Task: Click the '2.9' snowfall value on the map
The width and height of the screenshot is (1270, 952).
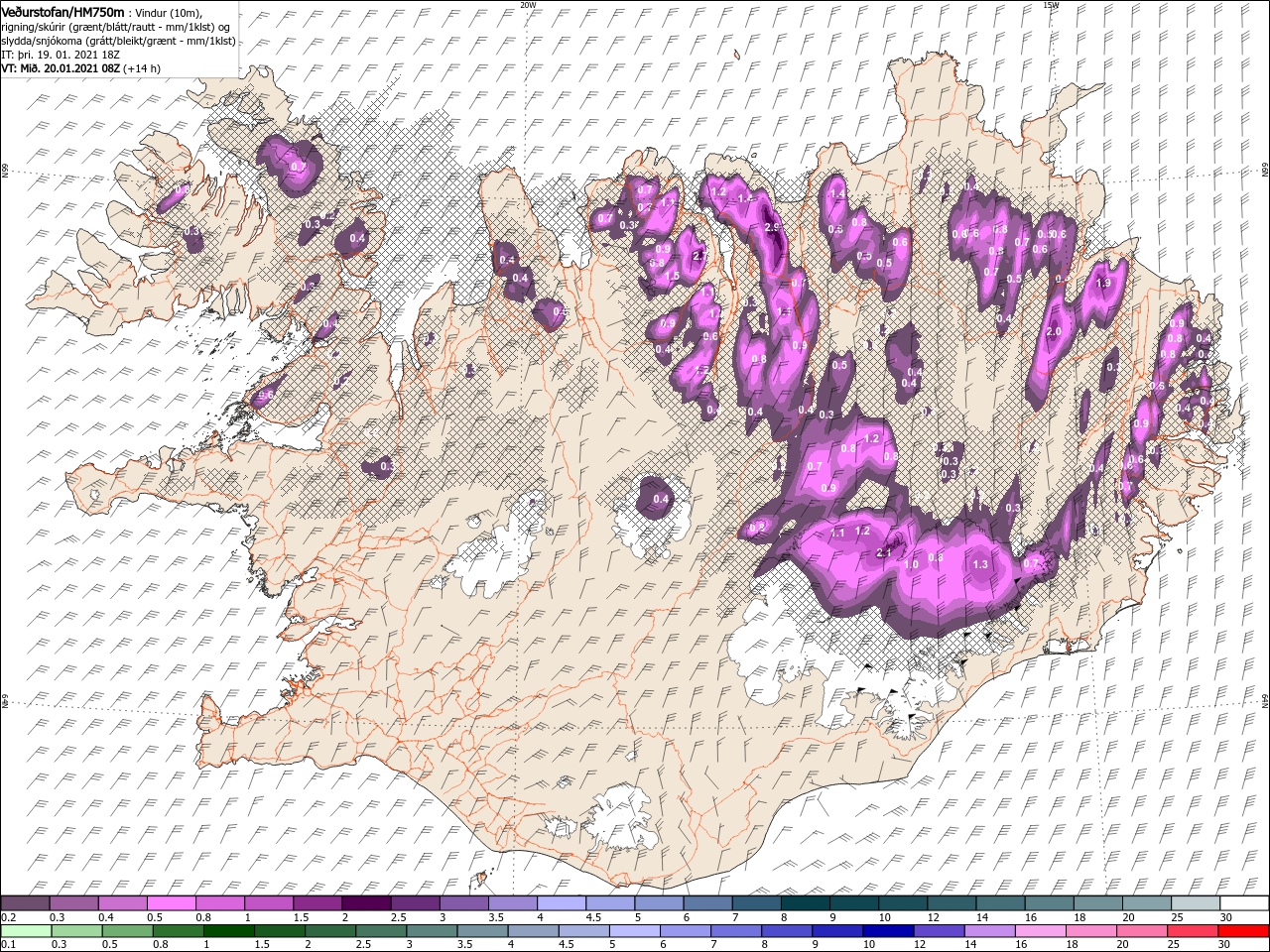Action: point(774,227)
